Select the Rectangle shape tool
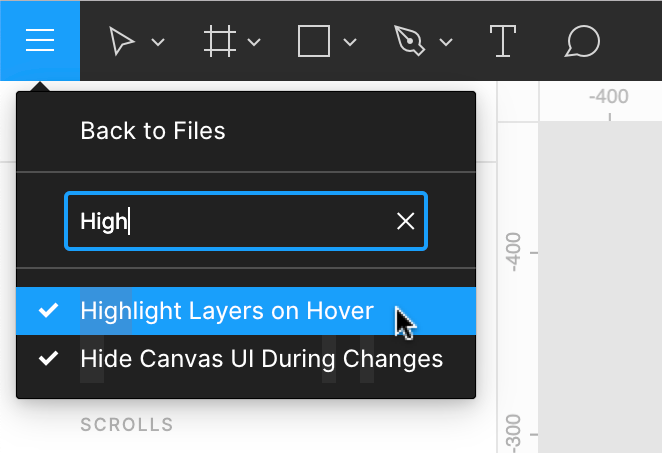 pyautogui.click(x=314, y=41)
